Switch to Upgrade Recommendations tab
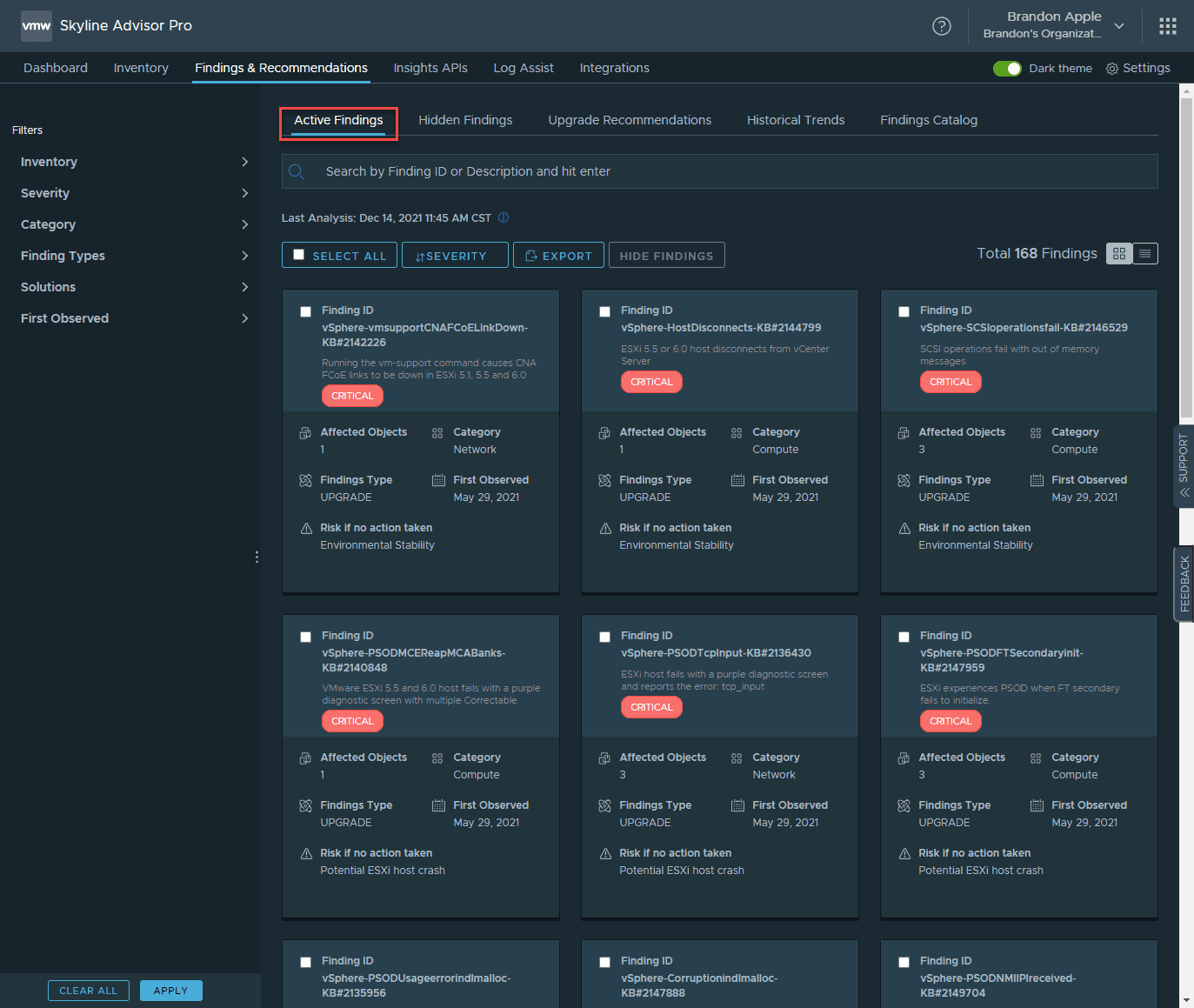This screenshot has height=1008, width=1194. [630, 120]
